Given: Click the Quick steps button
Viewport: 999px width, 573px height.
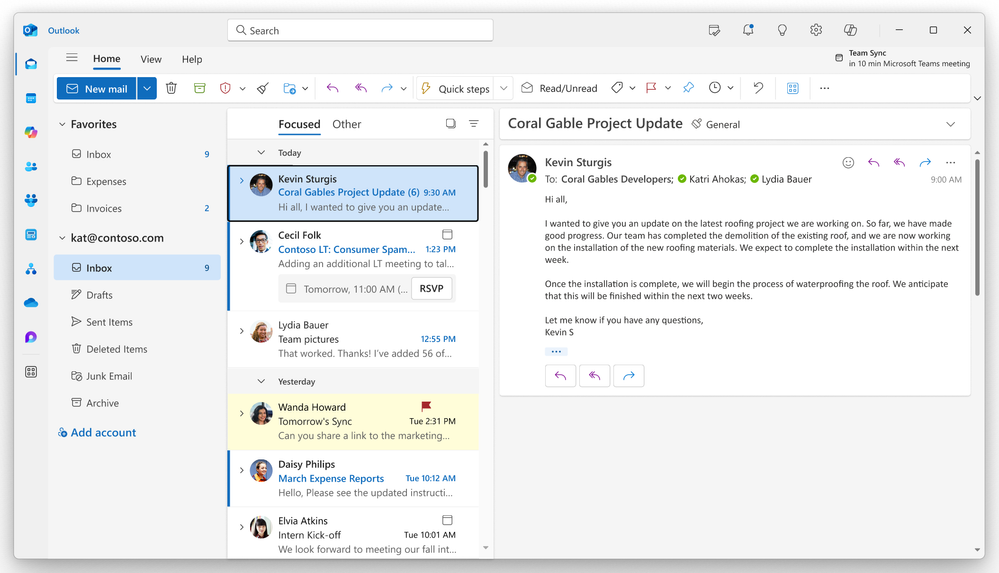Looking at the screenshot, I should pyautogui.click(x=456, y=89).
